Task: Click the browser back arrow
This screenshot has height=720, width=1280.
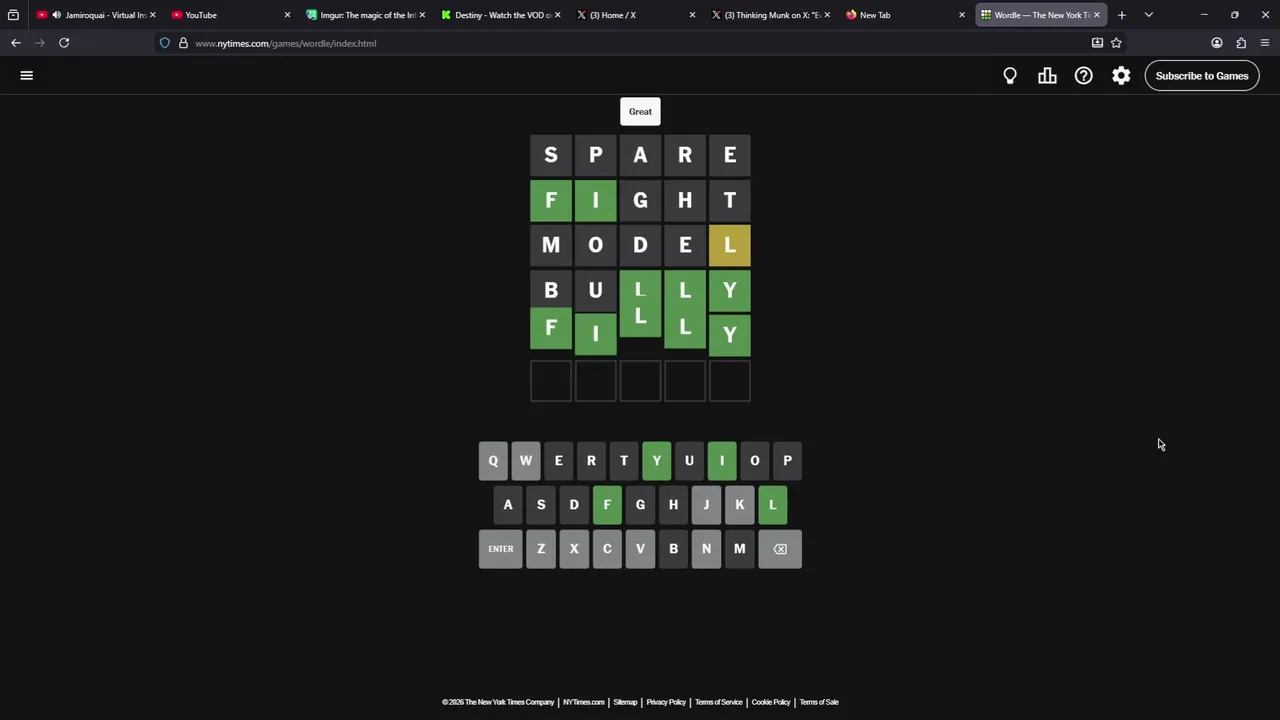Action: [16, 43]
